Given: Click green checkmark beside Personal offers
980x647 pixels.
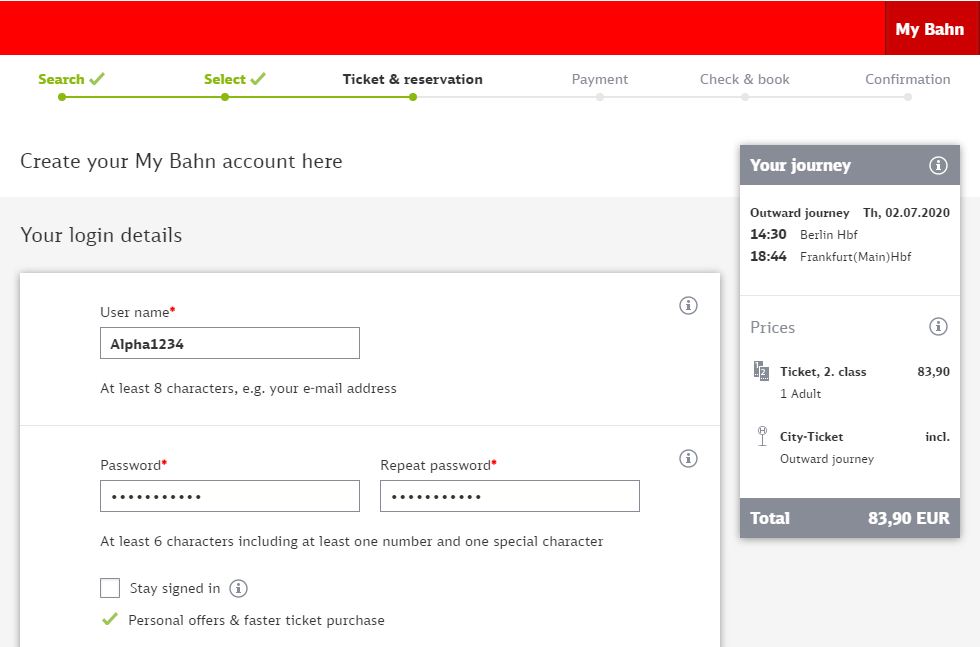Looking at the screenshot, I should tap(110, 620).
